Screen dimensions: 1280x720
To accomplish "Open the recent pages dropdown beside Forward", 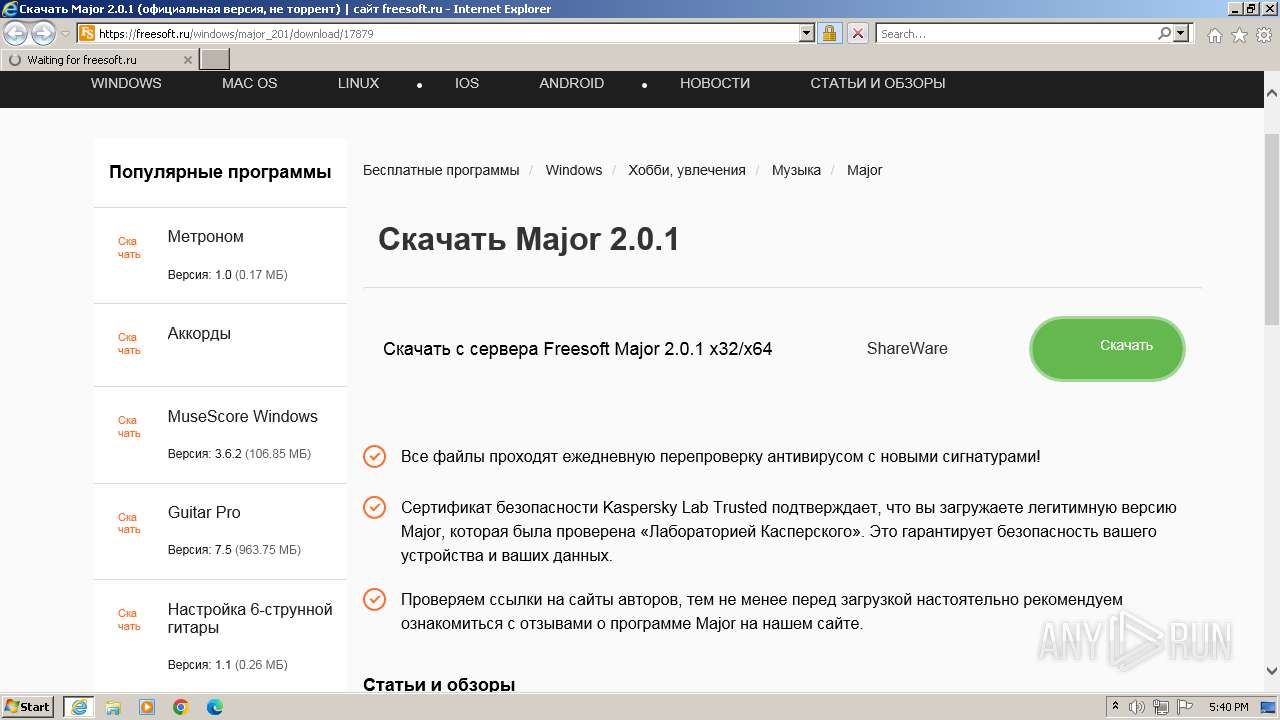I will (65, 33).
